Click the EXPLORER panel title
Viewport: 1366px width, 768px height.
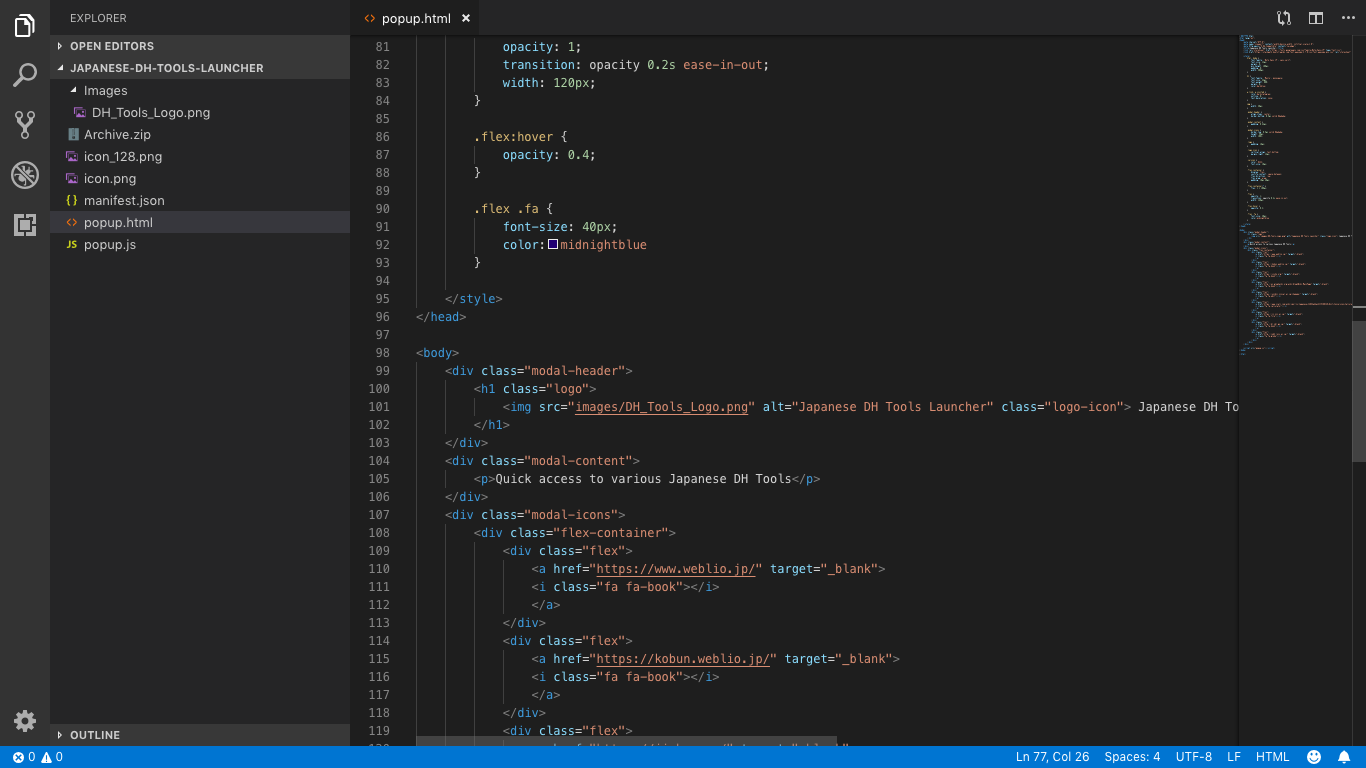pos(98,18)
